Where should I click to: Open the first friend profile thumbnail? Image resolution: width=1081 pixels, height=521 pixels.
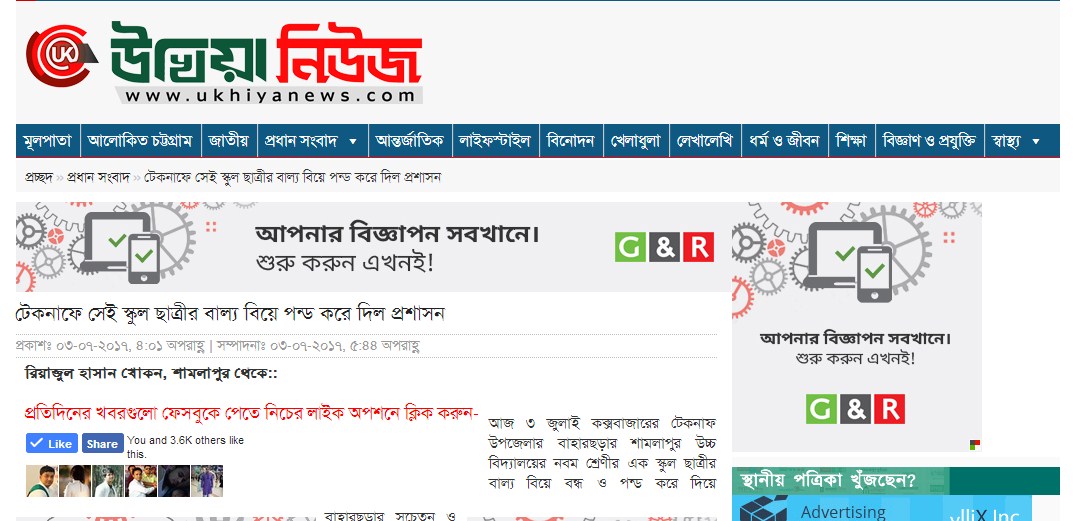(x=42, y=481)
